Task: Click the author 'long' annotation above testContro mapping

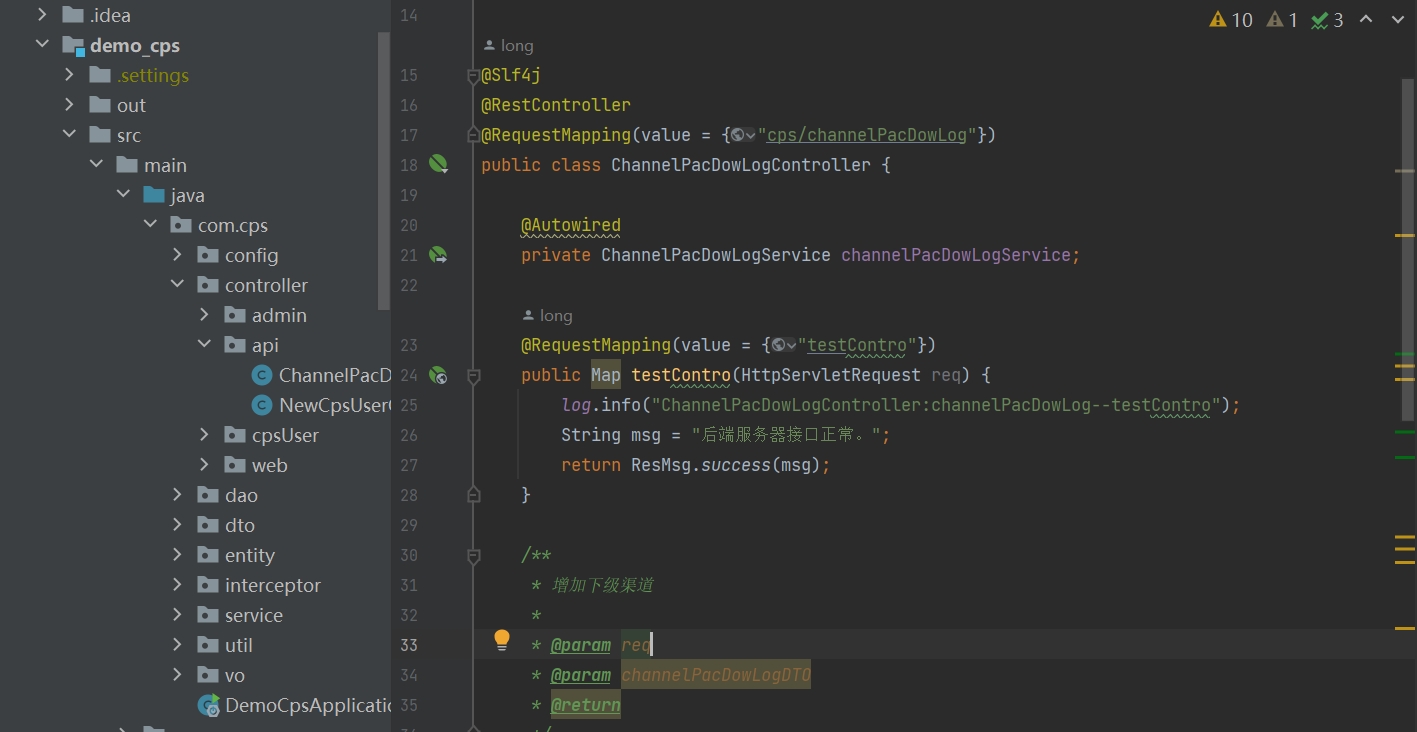Action: [547, 316]
